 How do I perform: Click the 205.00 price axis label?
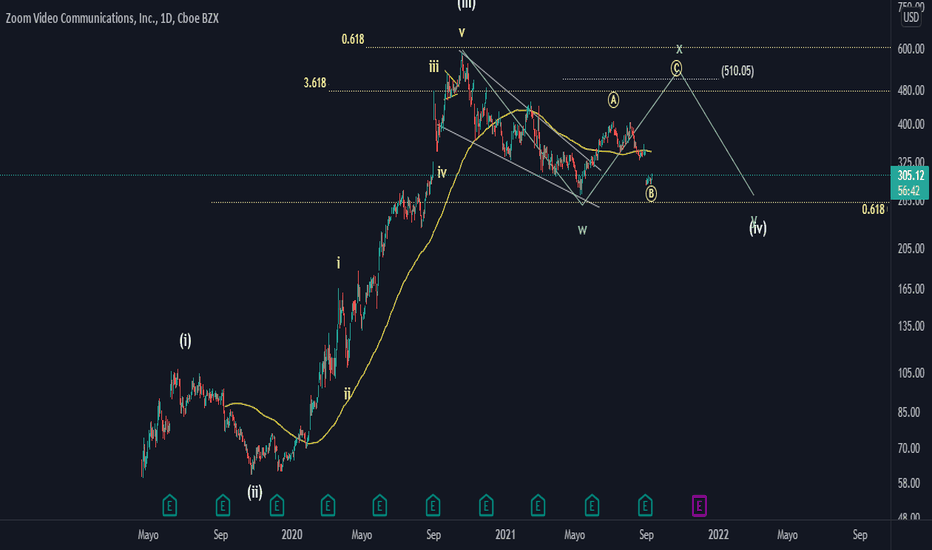911,249
